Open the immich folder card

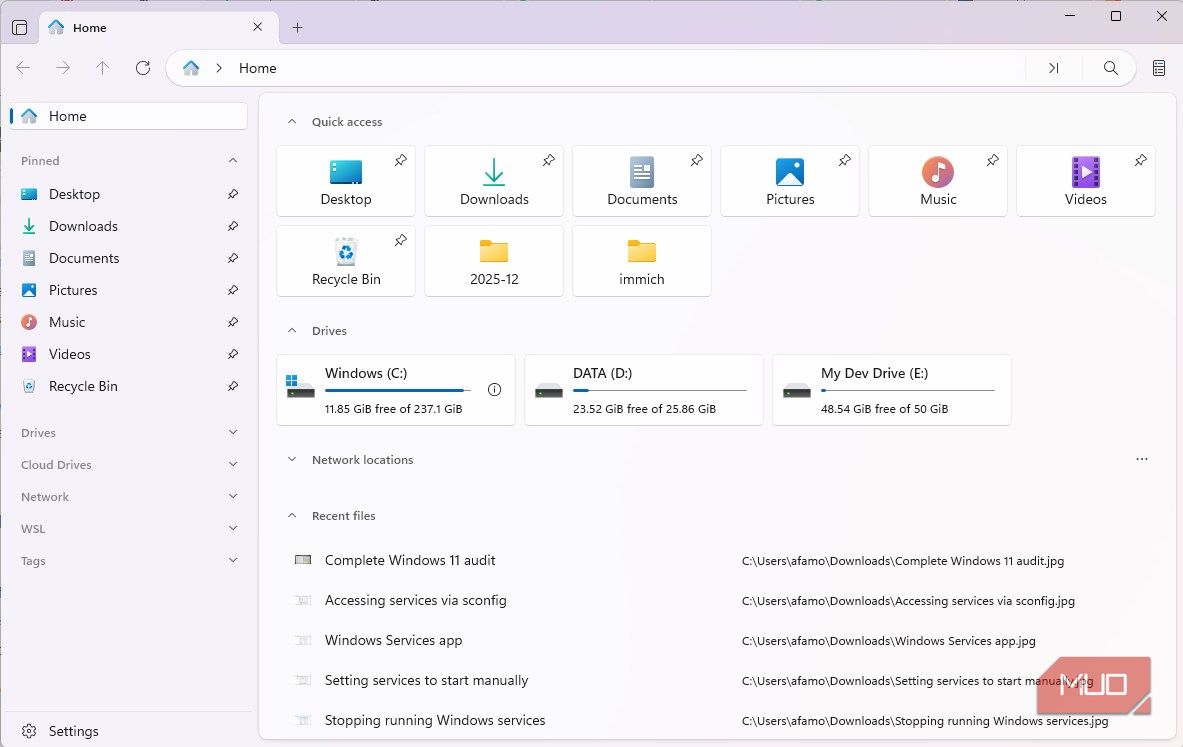coord(641,261)
